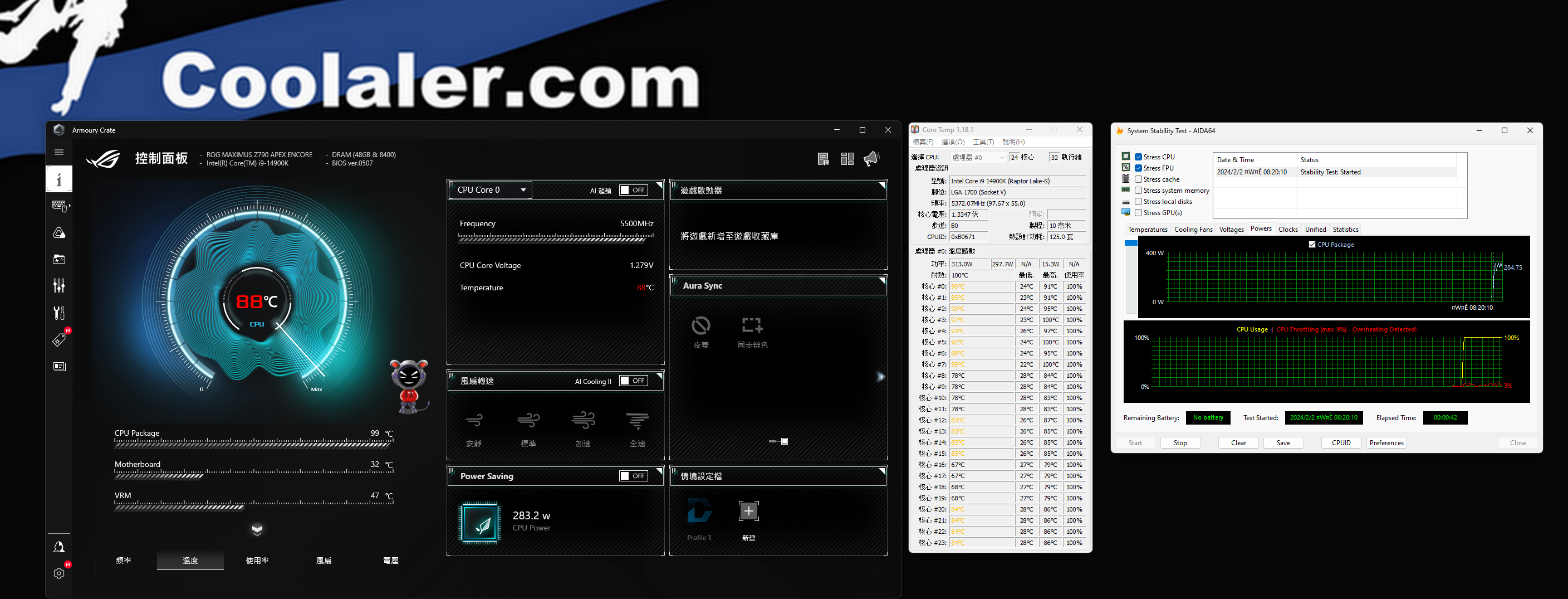This screenshot has height=599, width=1568.
Task: Switch to the Fan (風扇) tab
Action: [324, 561]
